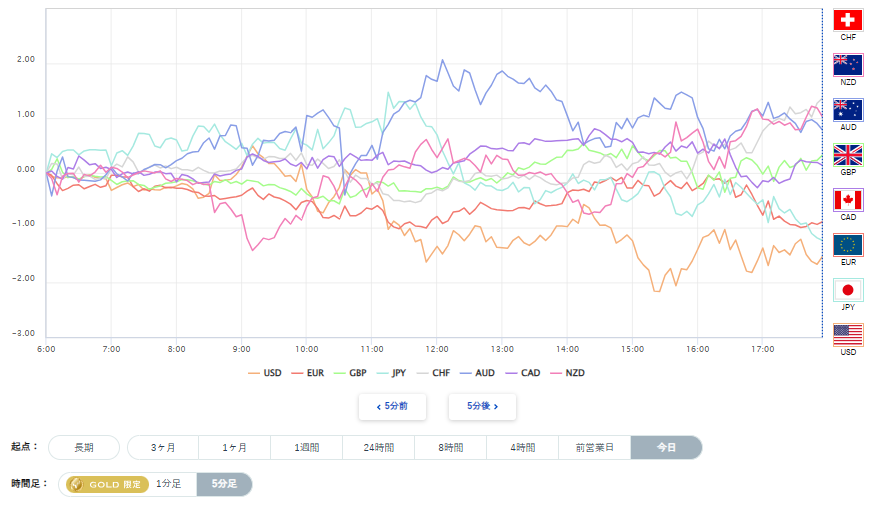Click the 起点 label
Image resolution: width=871 pixels, height=505 pixels.
(x=24, y=447)
